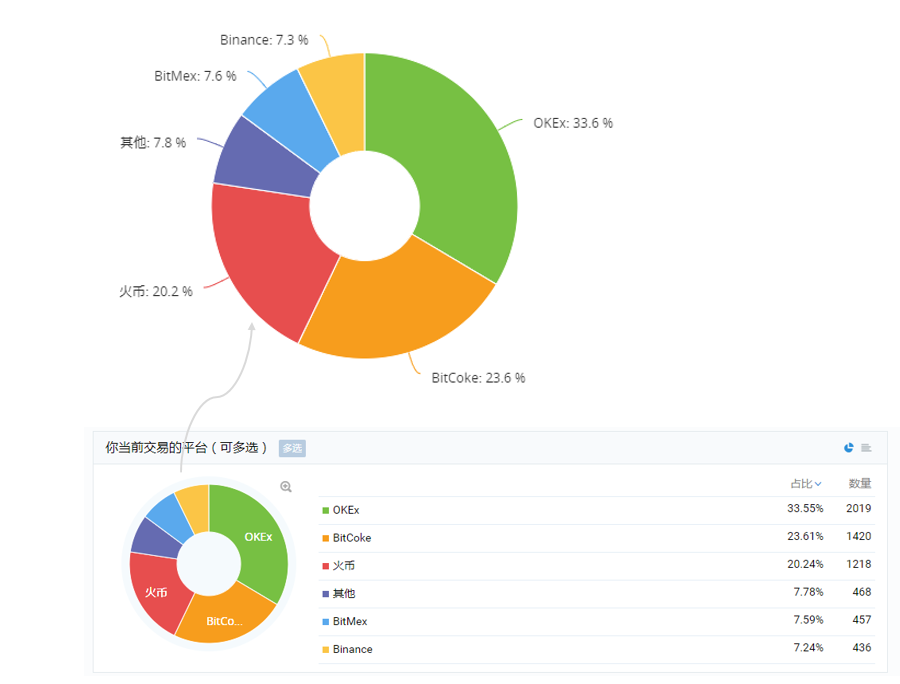Click the '其他: 7.8 %' chart label
This screenshot has width=900, height=684.
point(153,142)
